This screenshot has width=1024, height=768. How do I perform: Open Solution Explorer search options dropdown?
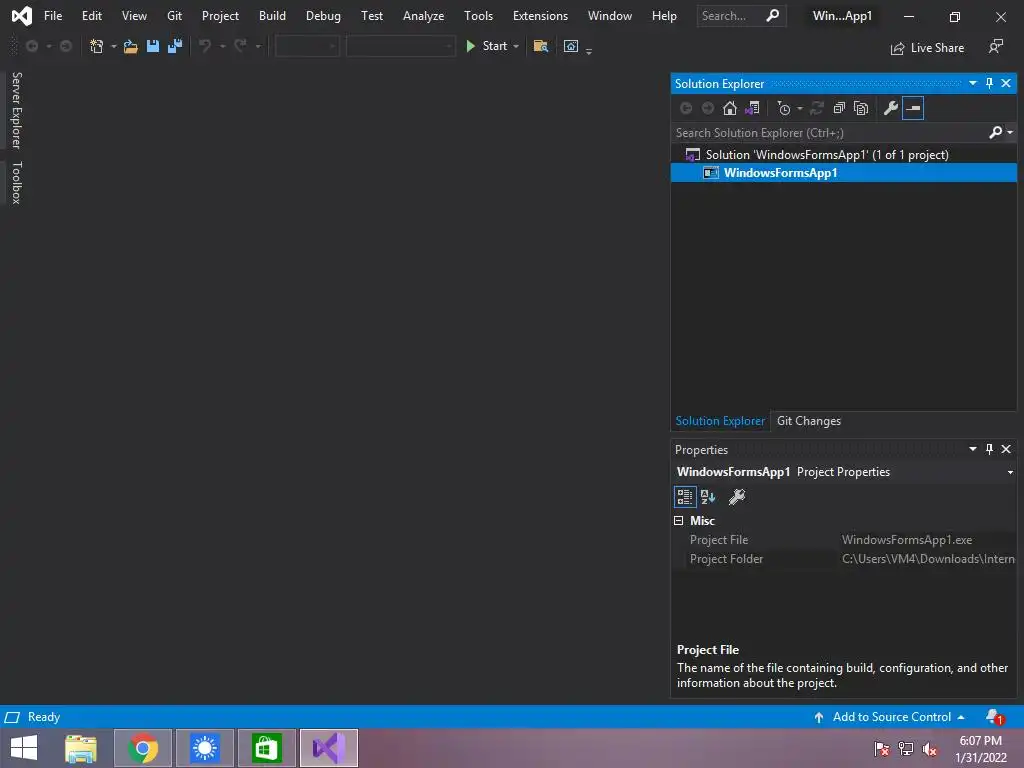(1010, 133)
